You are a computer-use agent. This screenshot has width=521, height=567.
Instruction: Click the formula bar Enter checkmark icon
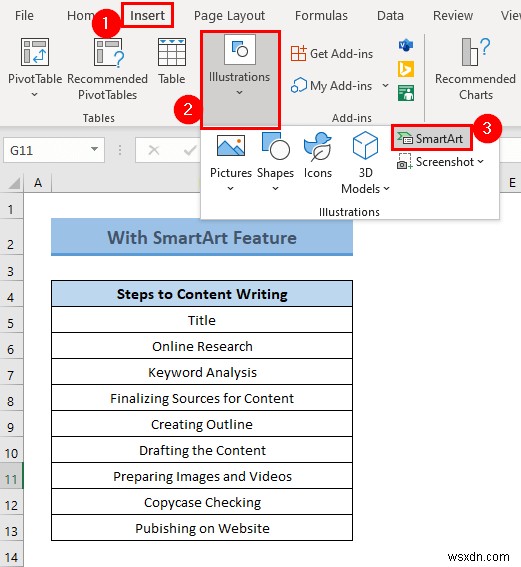tap(190, 150)
